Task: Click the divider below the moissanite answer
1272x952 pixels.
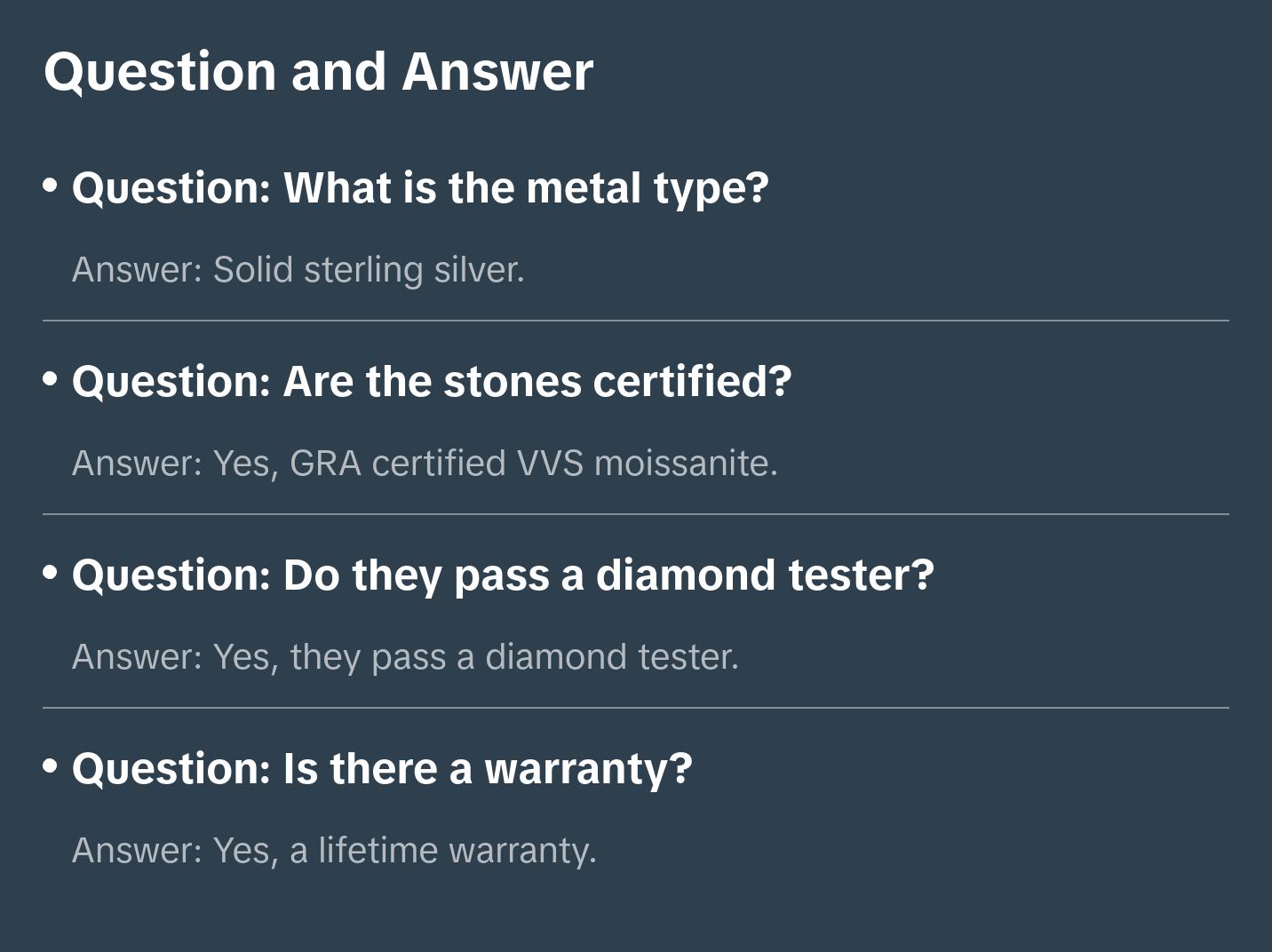Action: coord(636,514)
